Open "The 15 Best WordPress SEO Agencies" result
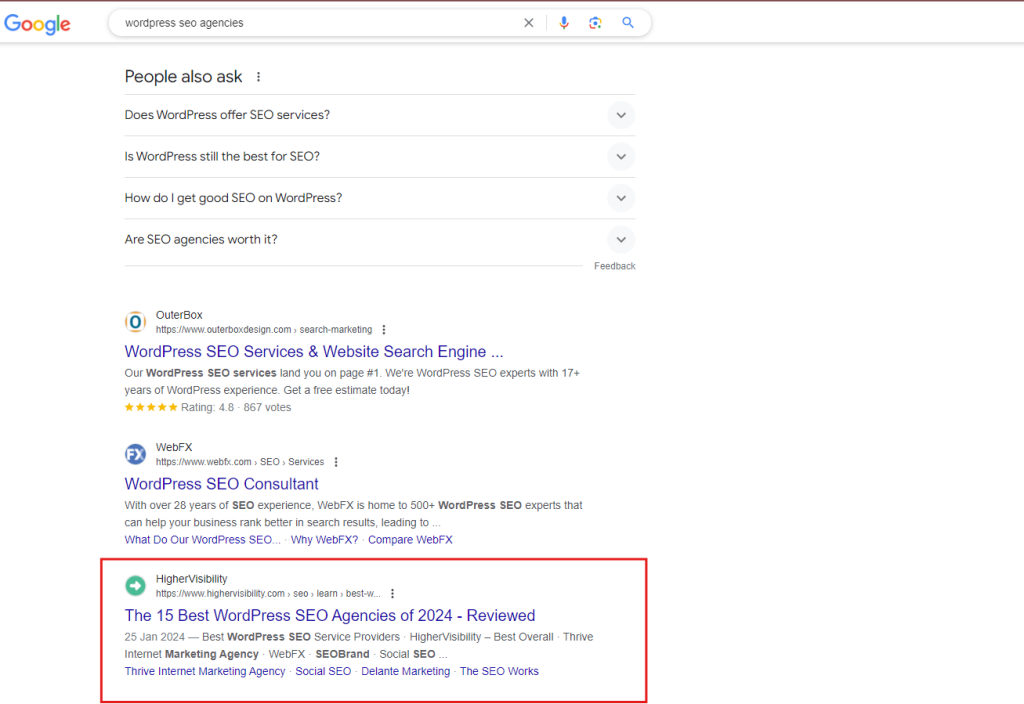 pos(329,616)
